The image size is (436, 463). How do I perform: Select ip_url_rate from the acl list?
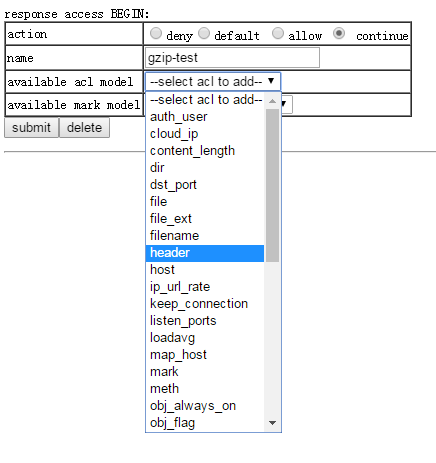click(x=205, y=287)
